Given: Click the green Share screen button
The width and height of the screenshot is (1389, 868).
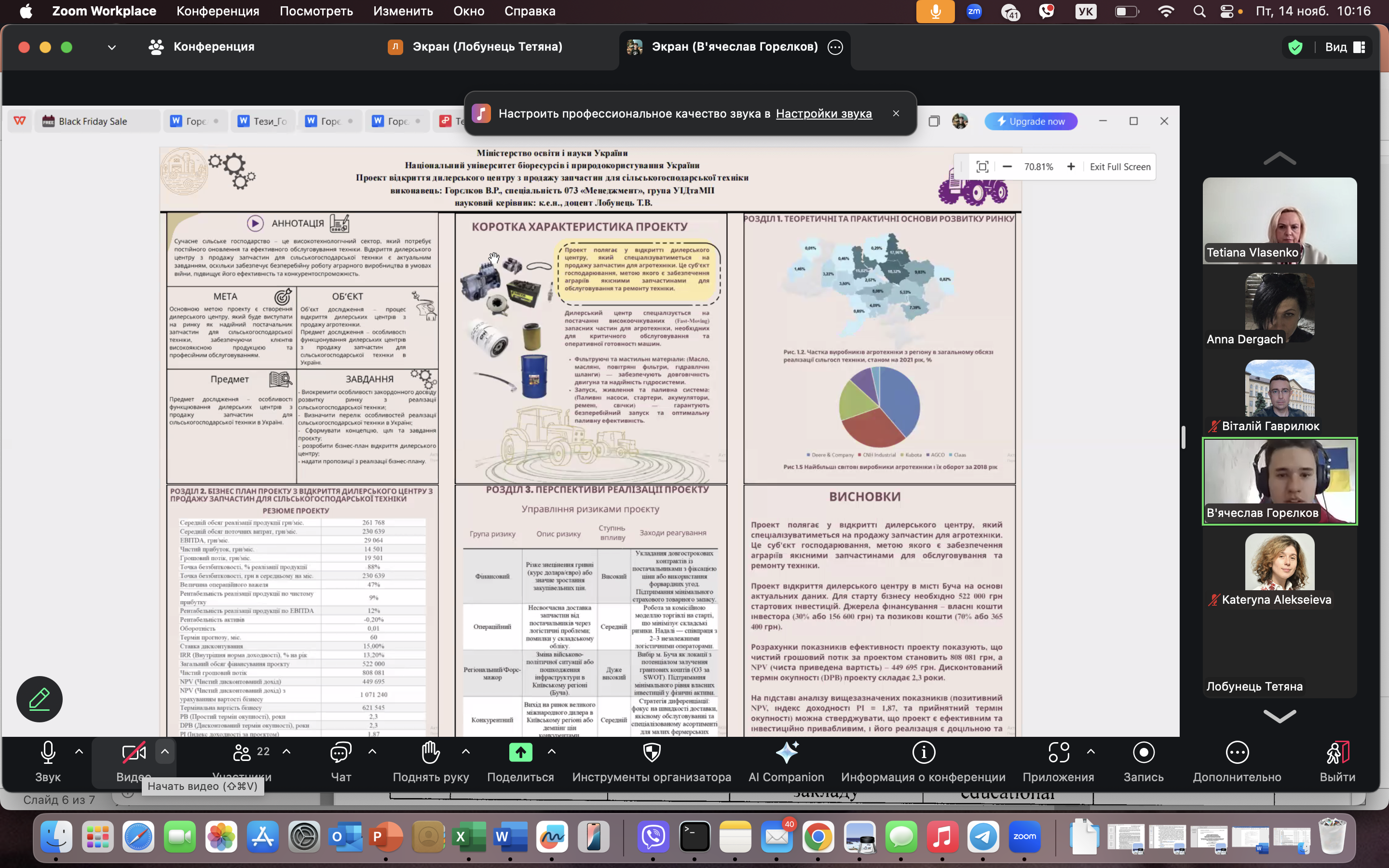Looking at the screenshot, I should coord(520,753).
